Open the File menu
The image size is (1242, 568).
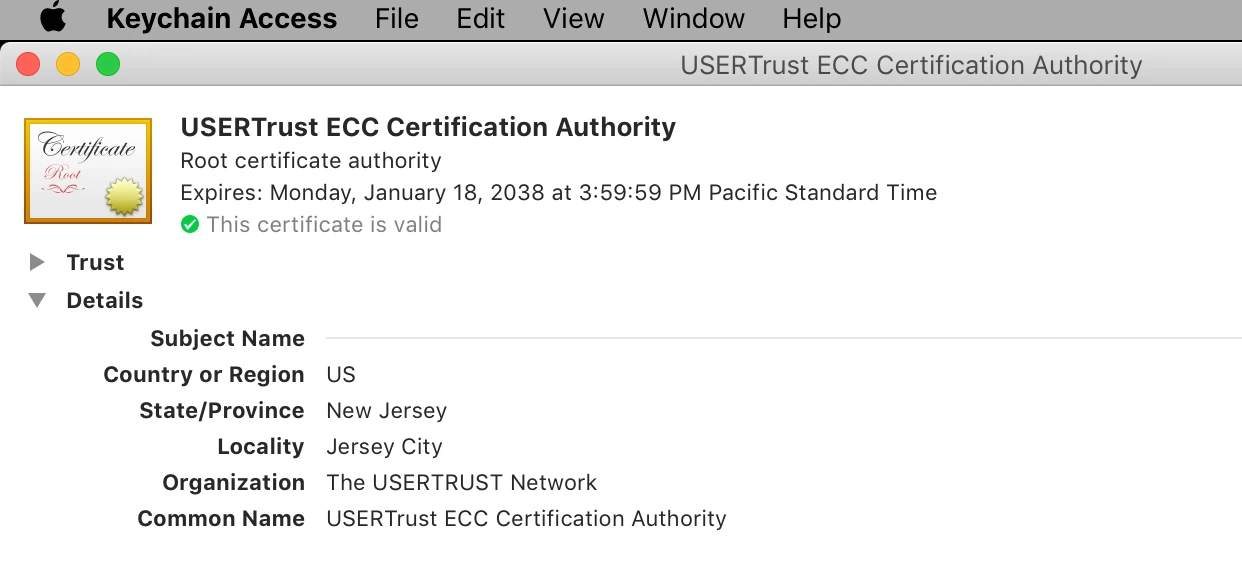(x=396, y=18)
